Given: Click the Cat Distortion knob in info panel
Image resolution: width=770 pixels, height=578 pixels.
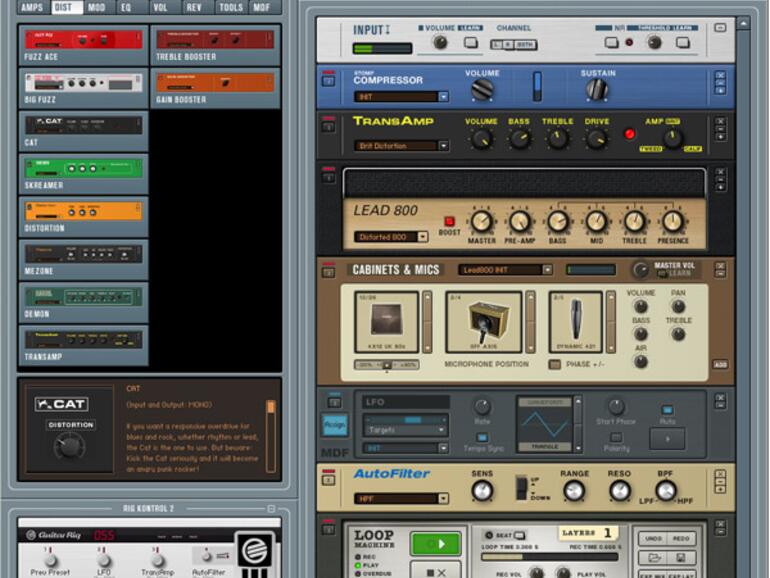Looking at the screenshot, I should pos(70,446).
